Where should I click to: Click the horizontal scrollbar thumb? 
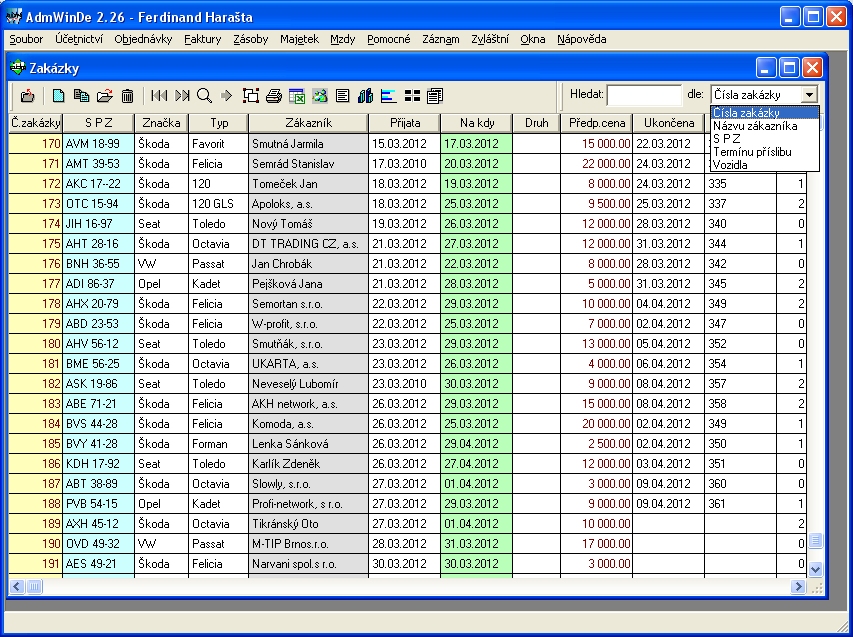tap(34, 586)
